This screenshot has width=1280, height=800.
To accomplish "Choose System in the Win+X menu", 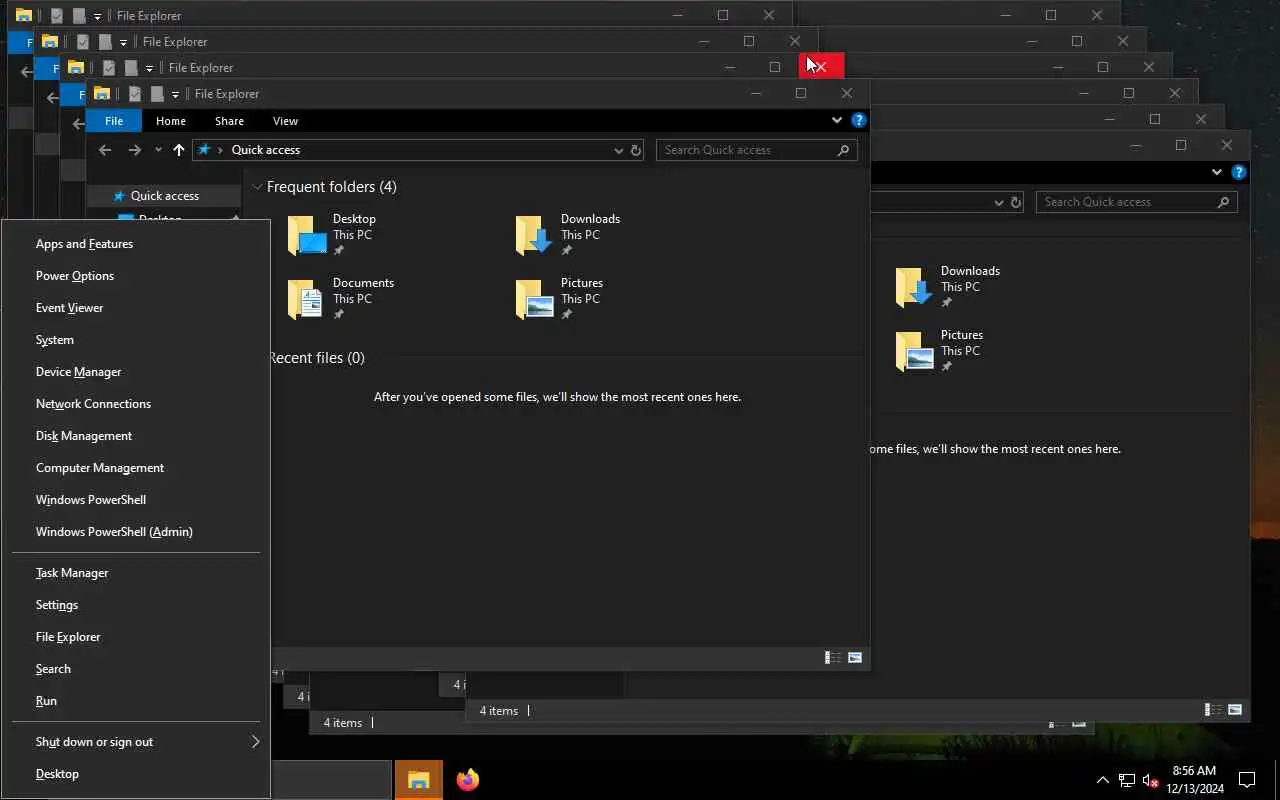I will click(136, 340).
